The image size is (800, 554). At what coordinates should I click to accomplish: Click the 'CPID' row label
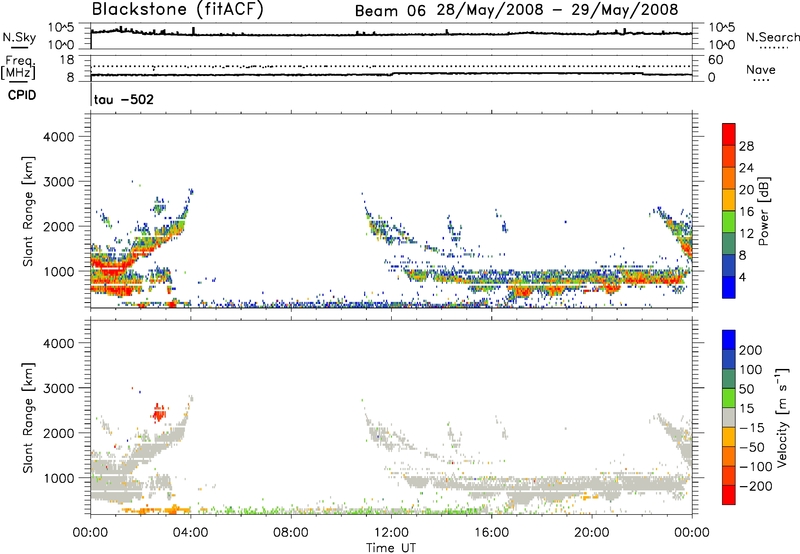[x=22, y=95]
